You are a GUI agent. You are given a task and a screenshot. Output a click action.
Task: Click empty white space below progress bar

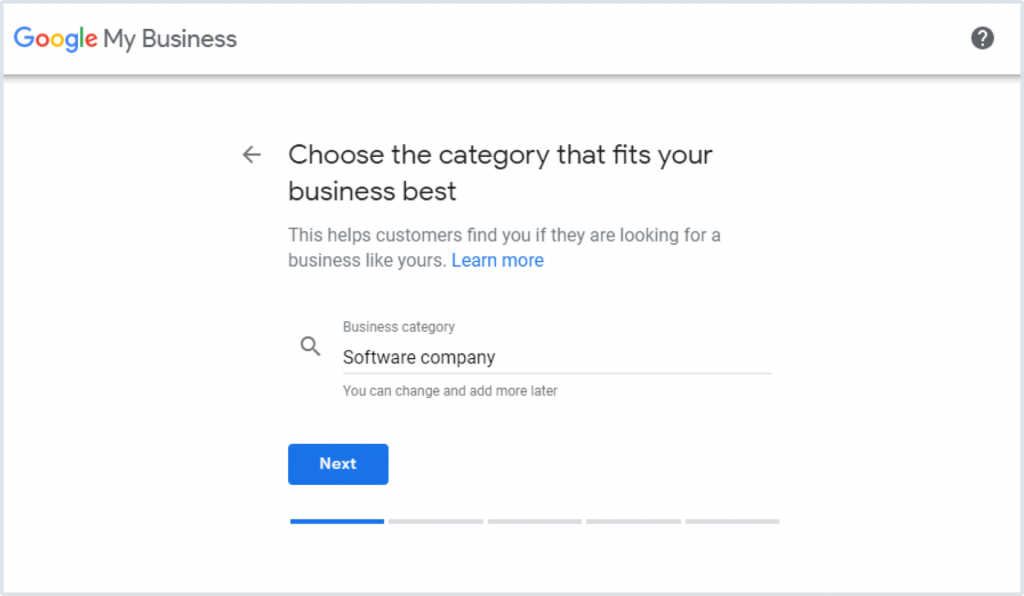(534, 558)
